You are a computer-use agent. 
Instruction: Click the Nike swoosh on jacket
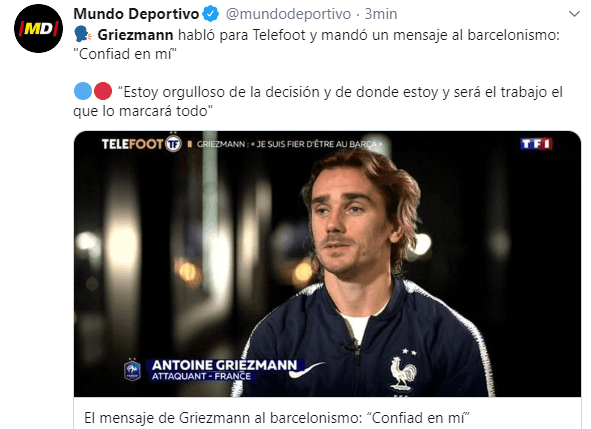(x=306, y=370)
